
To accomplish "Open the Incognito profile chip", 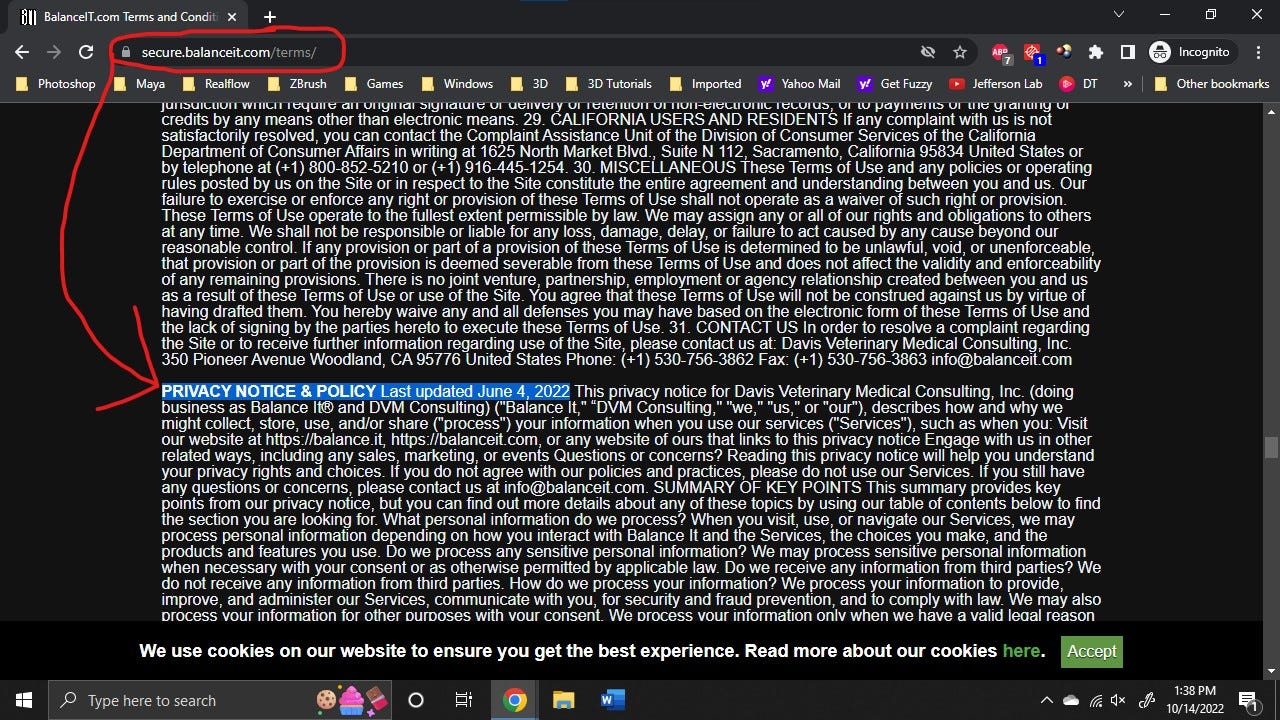I will pyautogui.click(x=1192, y=52).
